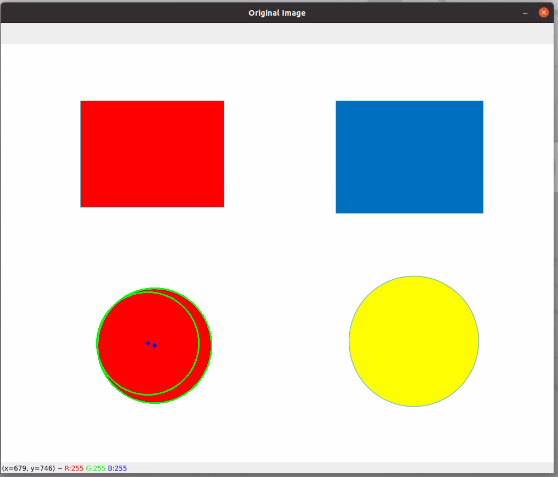This screenshot has height=477, width=558.
Task: Click the empty gray toolbar strip
Action: pyautogui.click(x=278, y=33)
